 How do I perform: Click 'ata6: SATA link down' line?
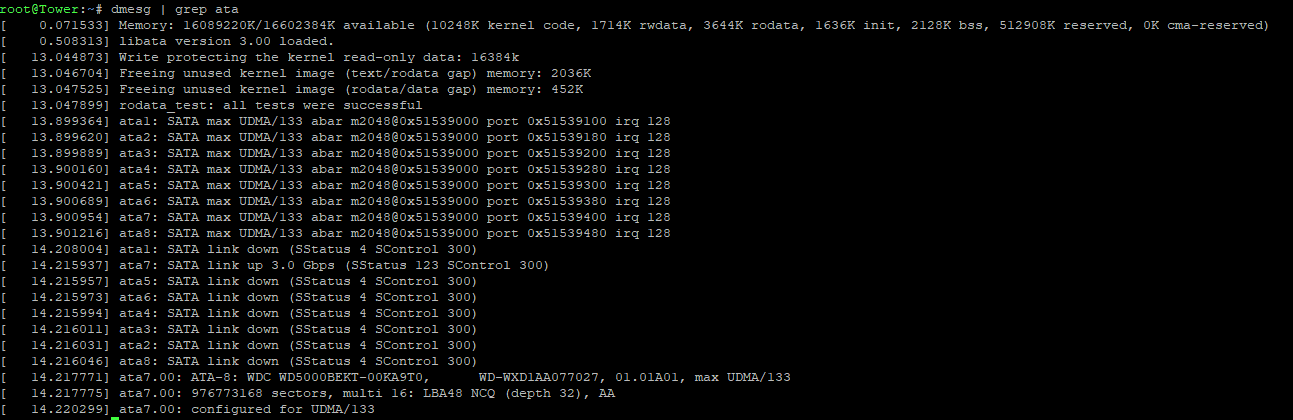pyautogui.click(x=240, y=297)
